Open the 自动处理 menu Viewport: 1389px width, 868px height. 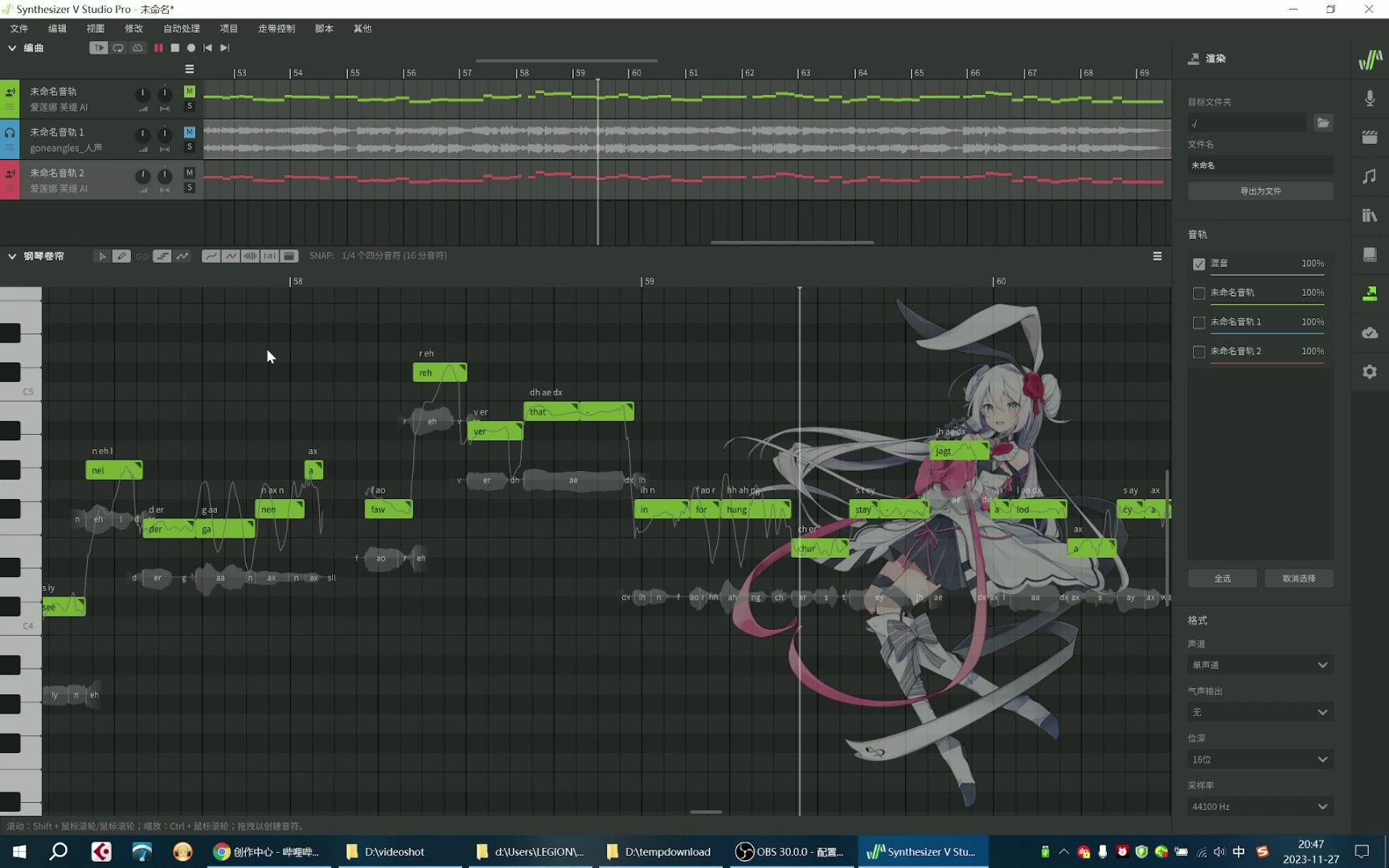182,29
